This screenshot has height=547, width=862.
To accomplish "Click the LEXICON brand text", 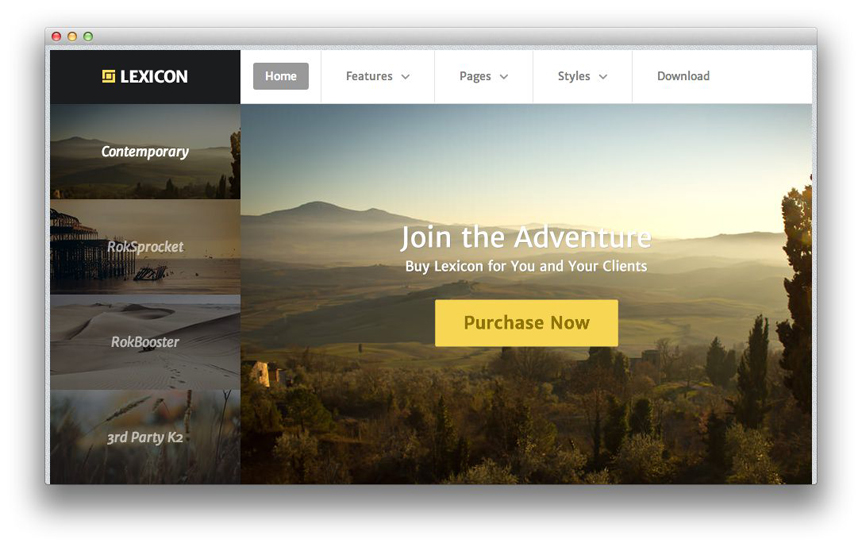I will (x=154, y=76).
